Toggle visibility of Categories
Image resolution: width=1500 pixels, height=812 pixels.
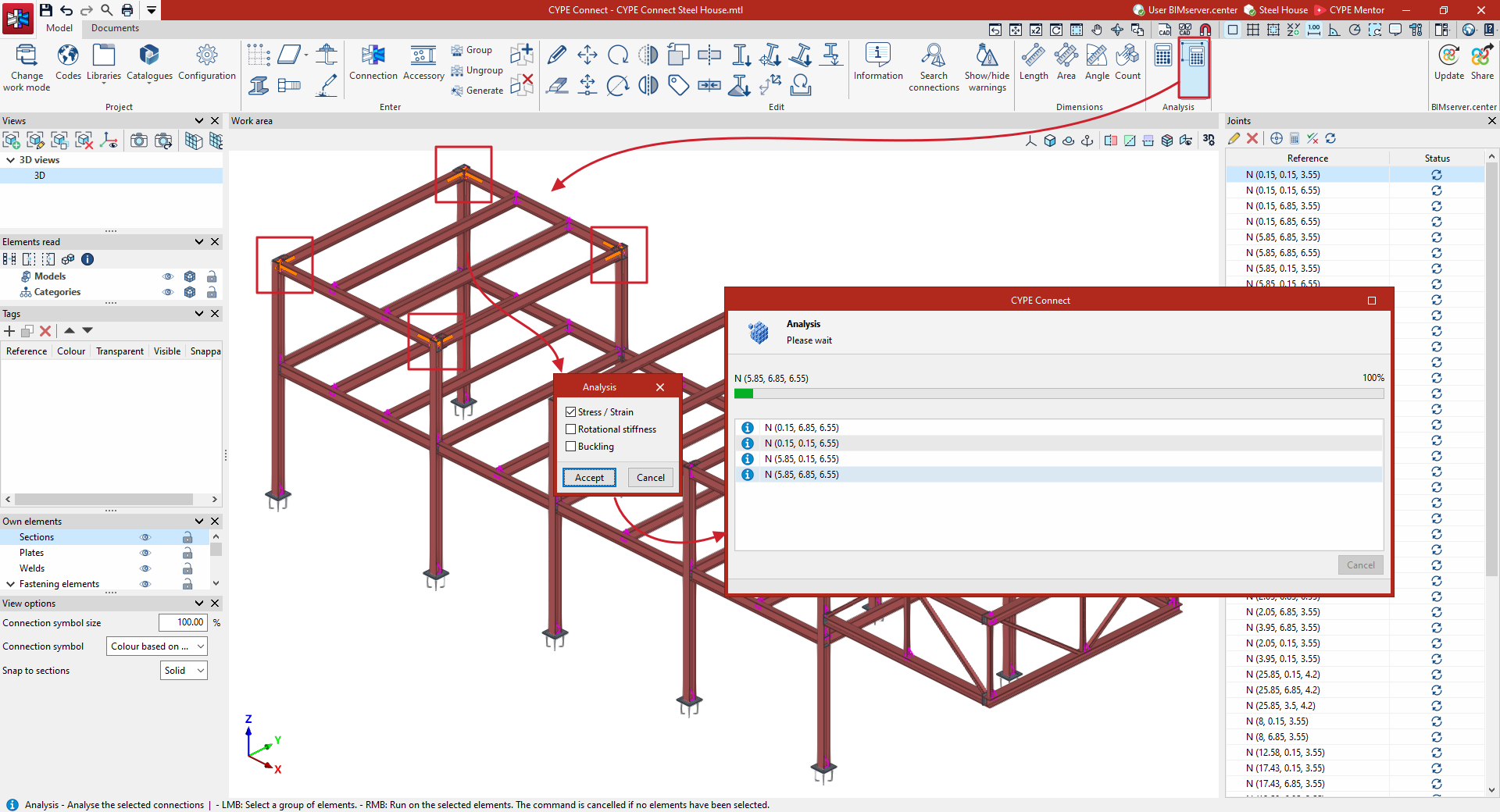coord(167,292)
